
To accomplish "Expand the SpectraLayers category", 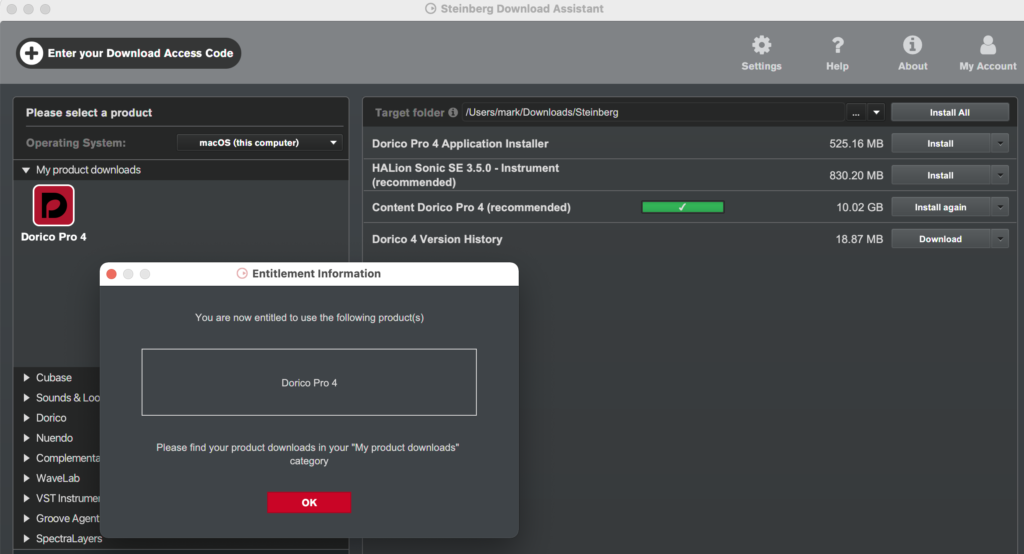I will [x=26, y=538].
